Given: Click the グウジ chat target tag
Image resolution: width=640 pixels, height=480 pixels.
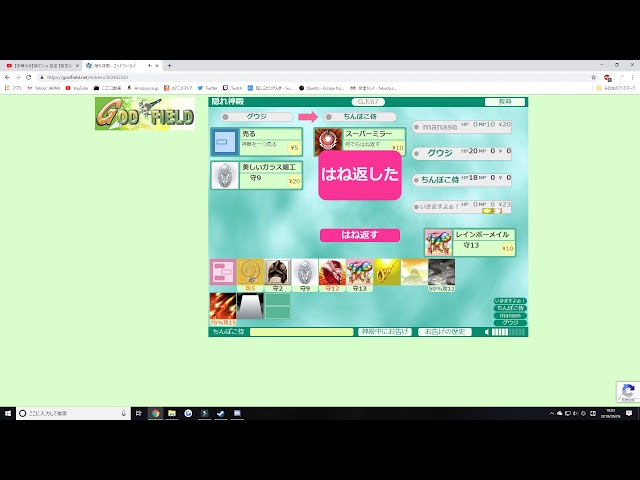Looking at the screenshot, I should 510,322.
